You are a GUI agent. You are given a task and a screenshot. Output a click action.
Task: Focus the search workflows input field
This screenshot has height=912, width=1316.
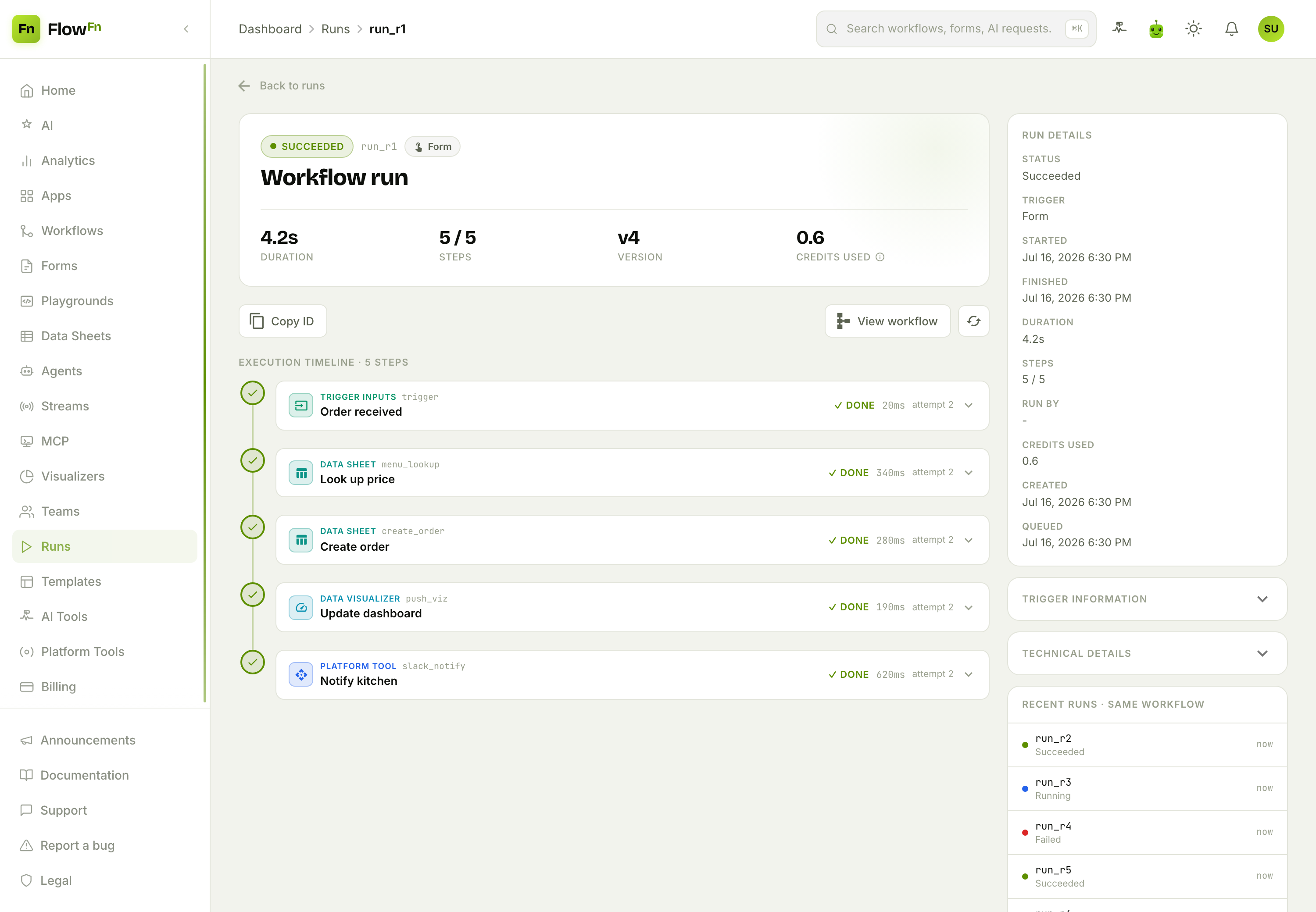956,28
